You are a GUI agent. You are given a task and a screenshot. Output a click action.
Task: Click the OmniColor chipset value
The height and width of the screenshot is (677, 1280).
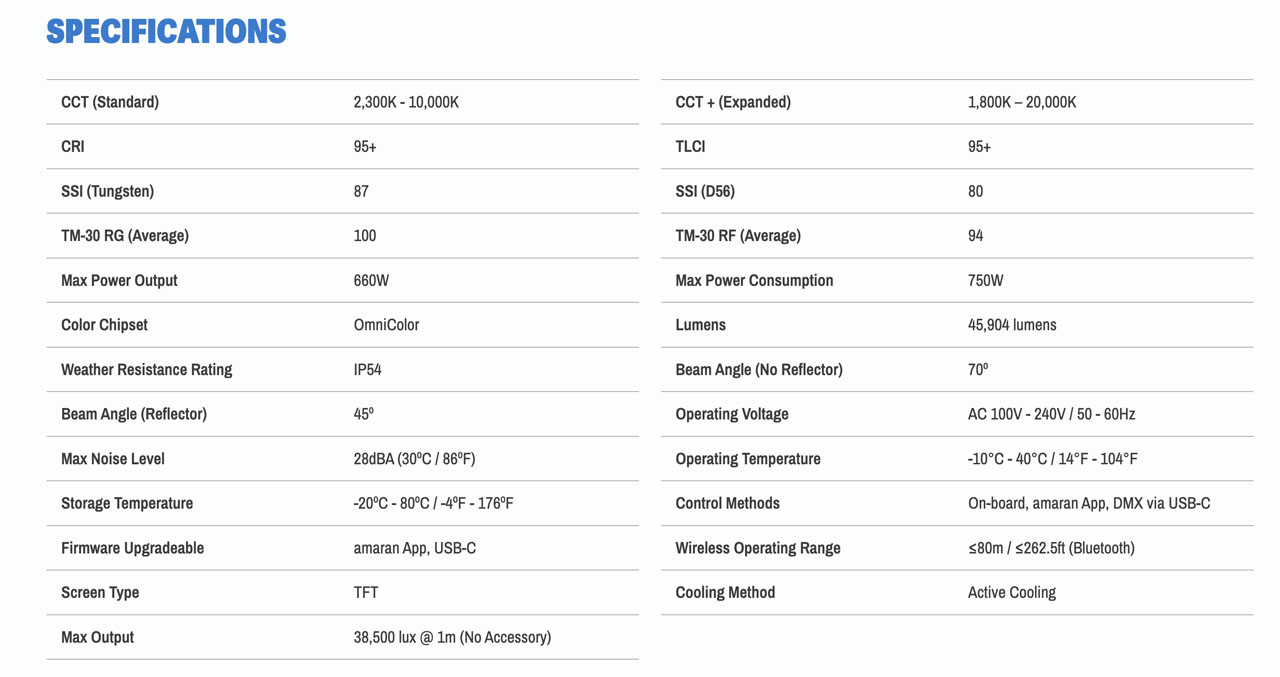tap(386, 325)
